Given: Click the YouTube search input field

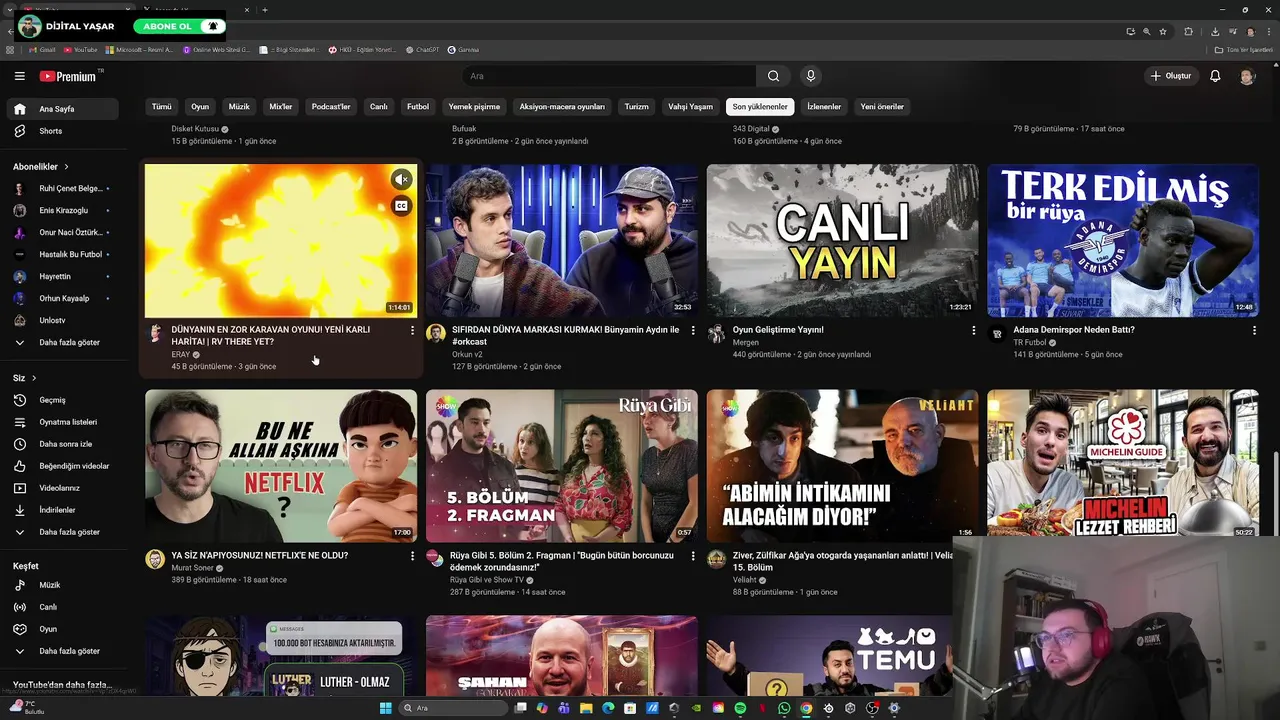Looking at the screenshot, I should 610,76.
